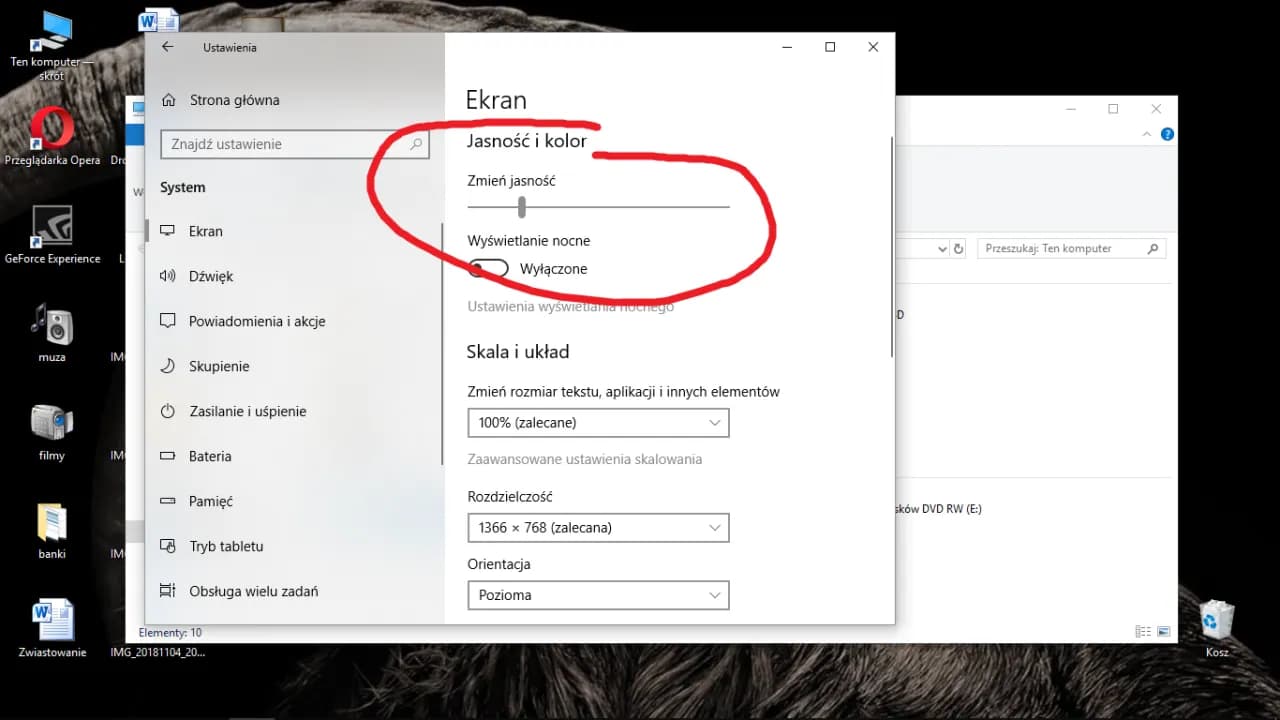Image resolution: width=1280 pixels, height=720 pixels.
Task: Adjust the Zmień jasność brightness slider
Action: (521, 207)
